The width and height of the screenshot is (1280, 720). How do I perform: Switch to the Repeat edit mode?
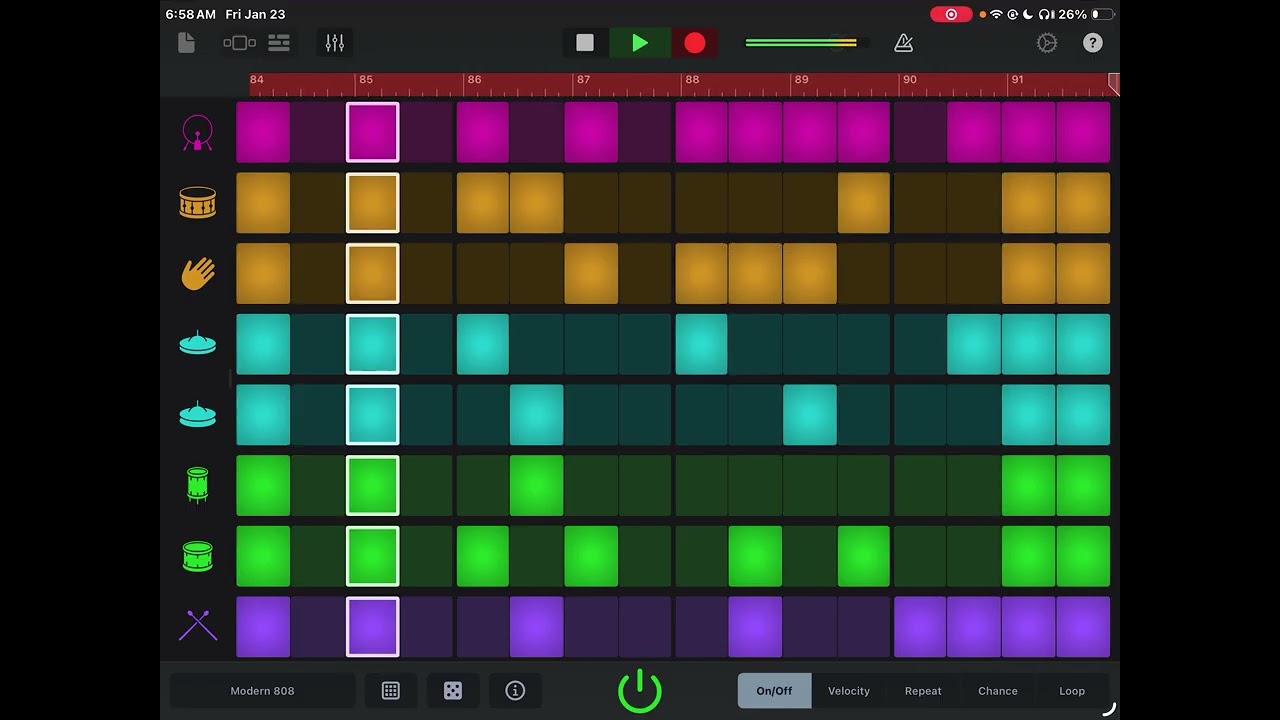(923, 691)
